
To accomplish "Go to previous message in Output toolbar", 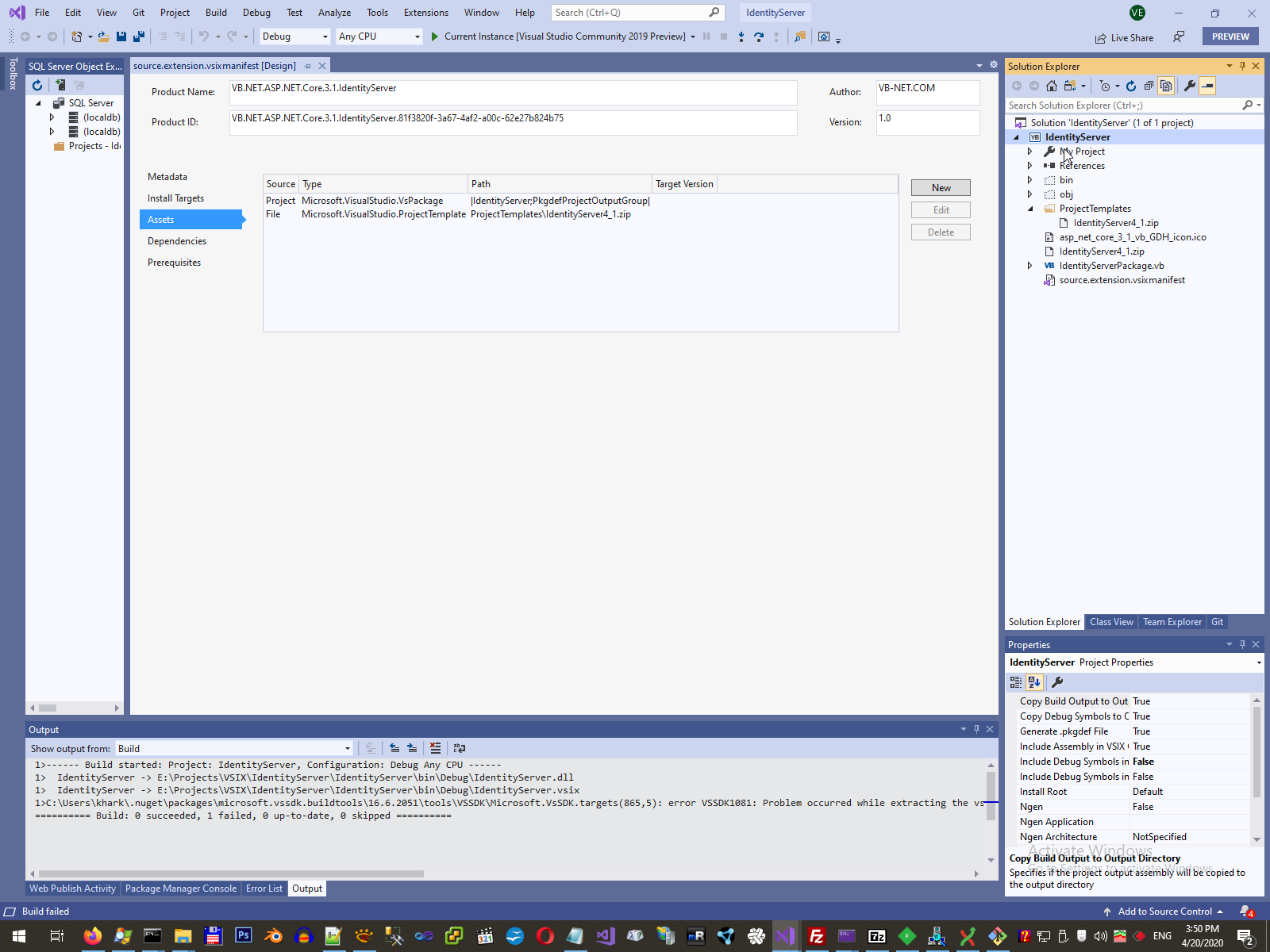I will [394, 748].
